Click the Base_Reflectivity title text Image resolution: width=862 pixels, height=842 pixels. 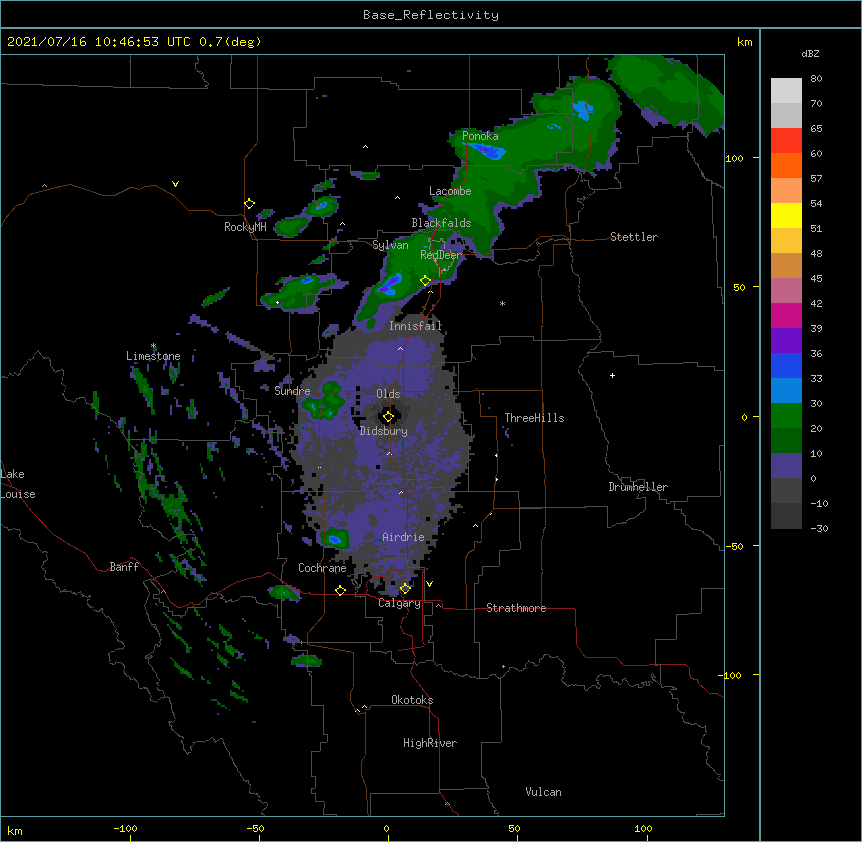pyautogui.click(x=430, y=15)
